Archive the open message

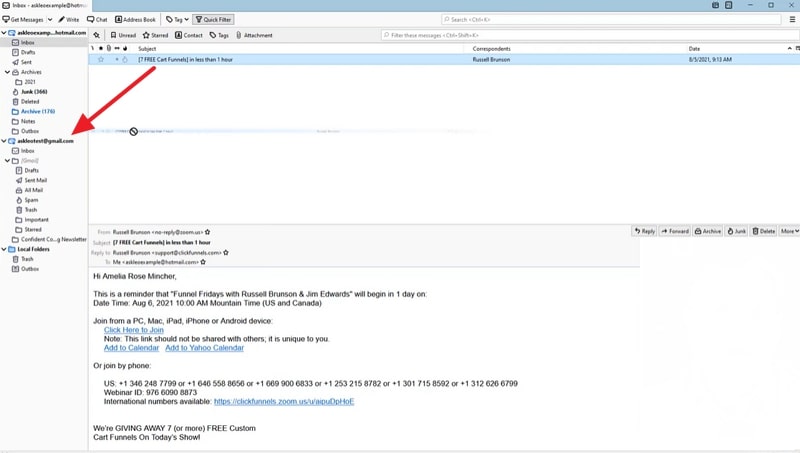point(708,231)
